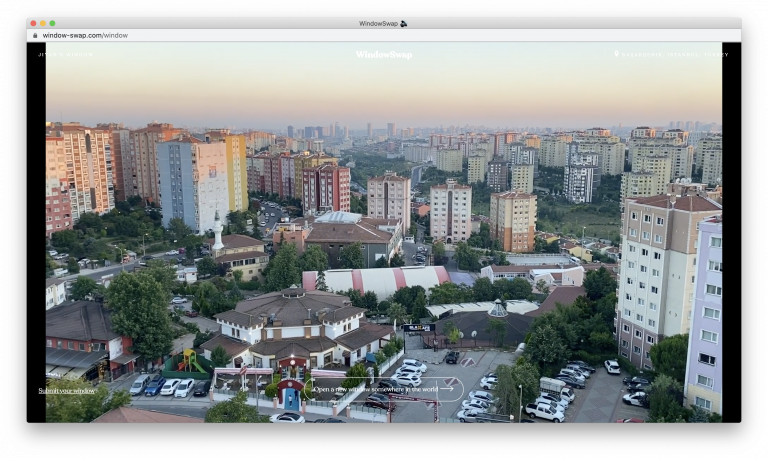
Task: Click the speaker icon in title bar
Action: coord(404,23)
